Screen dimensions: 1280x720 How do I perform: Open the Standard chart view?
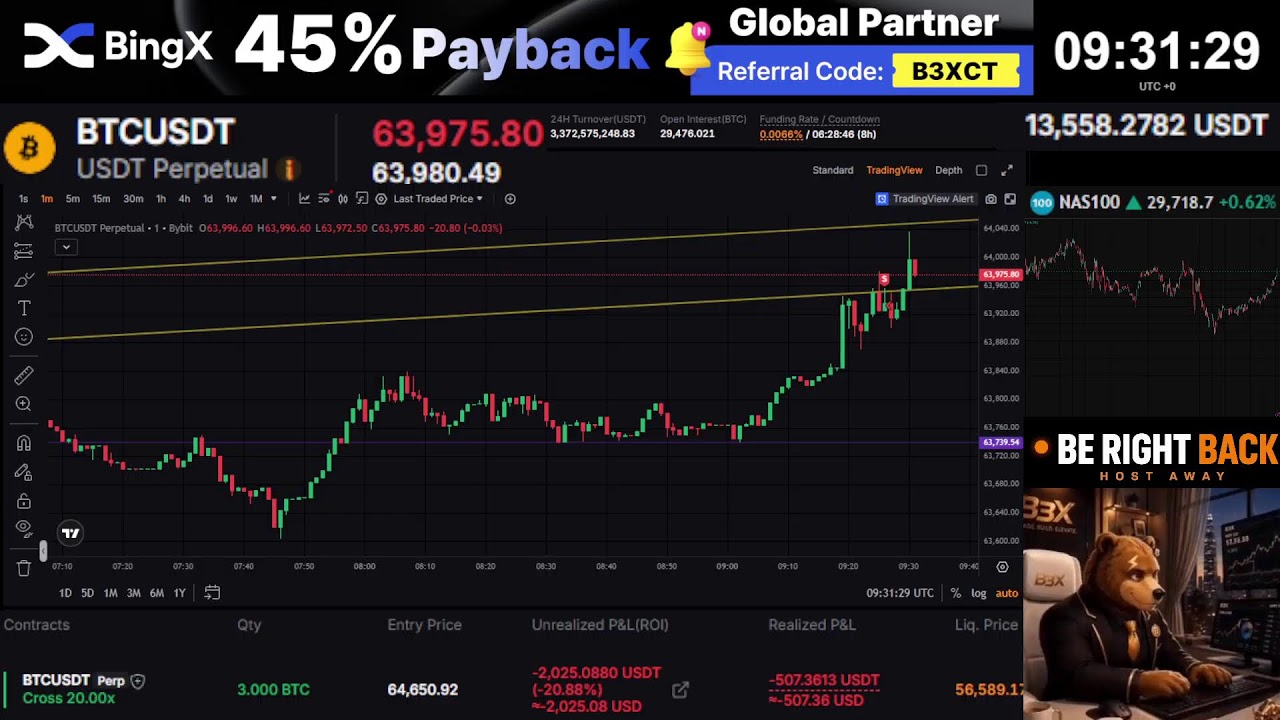[833, 170]
